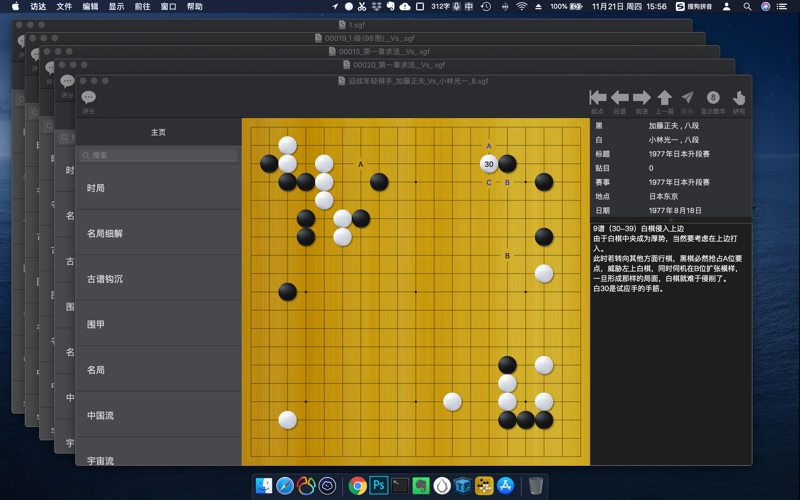Click the battery 100% indicator
This screenshot has width=800, height=500.
[x=566, y=6]
